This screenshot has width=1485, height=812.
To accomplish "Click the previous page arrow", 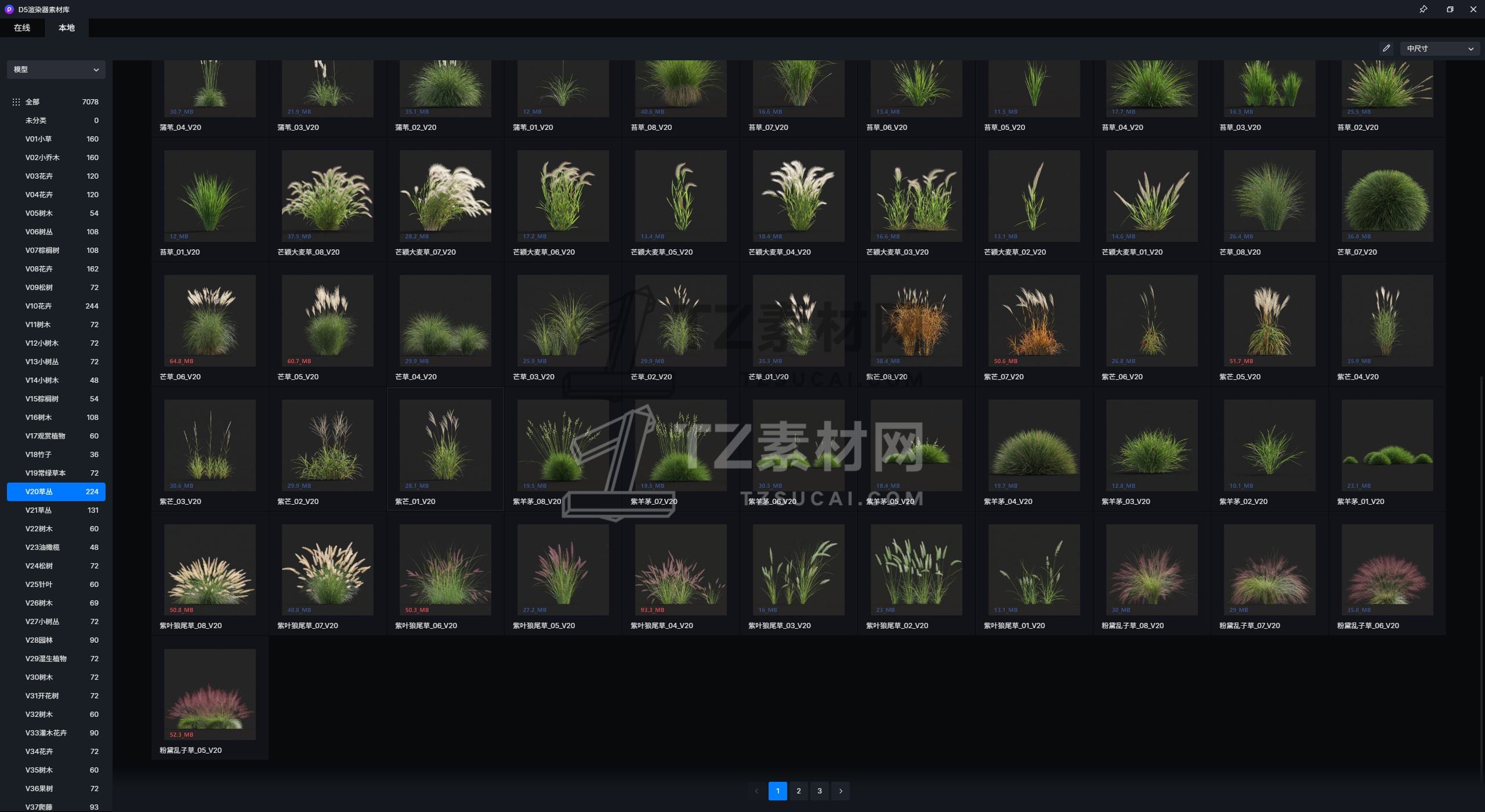I will tap(756, 791).
